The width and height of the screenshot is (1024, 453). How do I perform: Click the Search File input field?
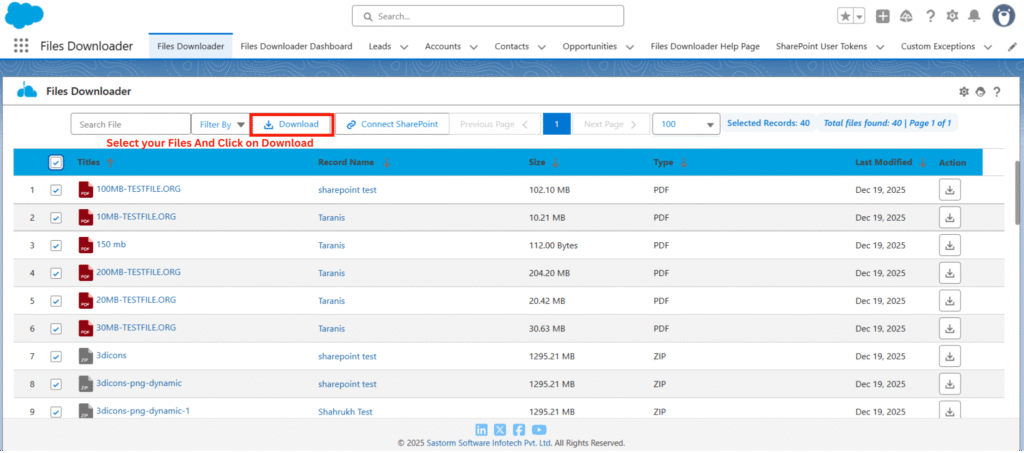coord(131,124)
